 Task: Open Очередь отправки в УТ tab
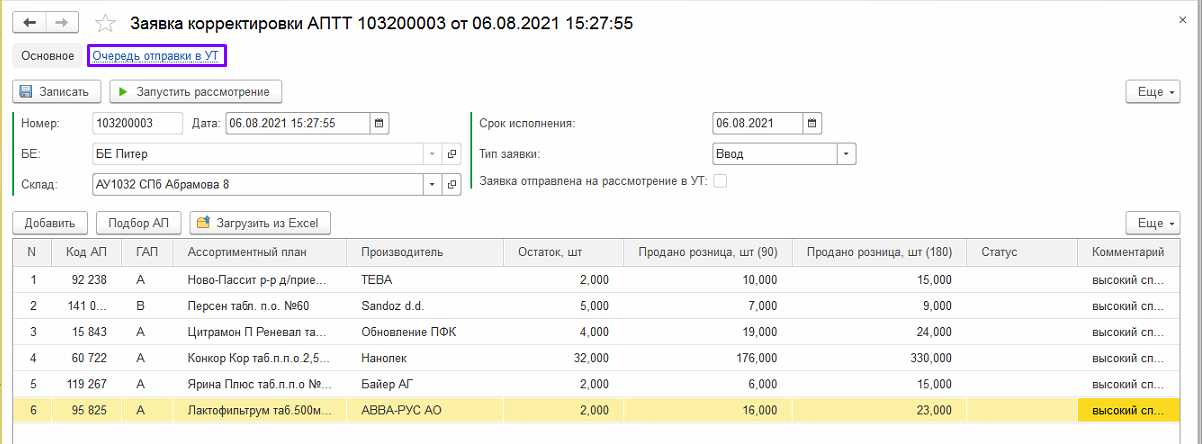click(x=156, y=56)
